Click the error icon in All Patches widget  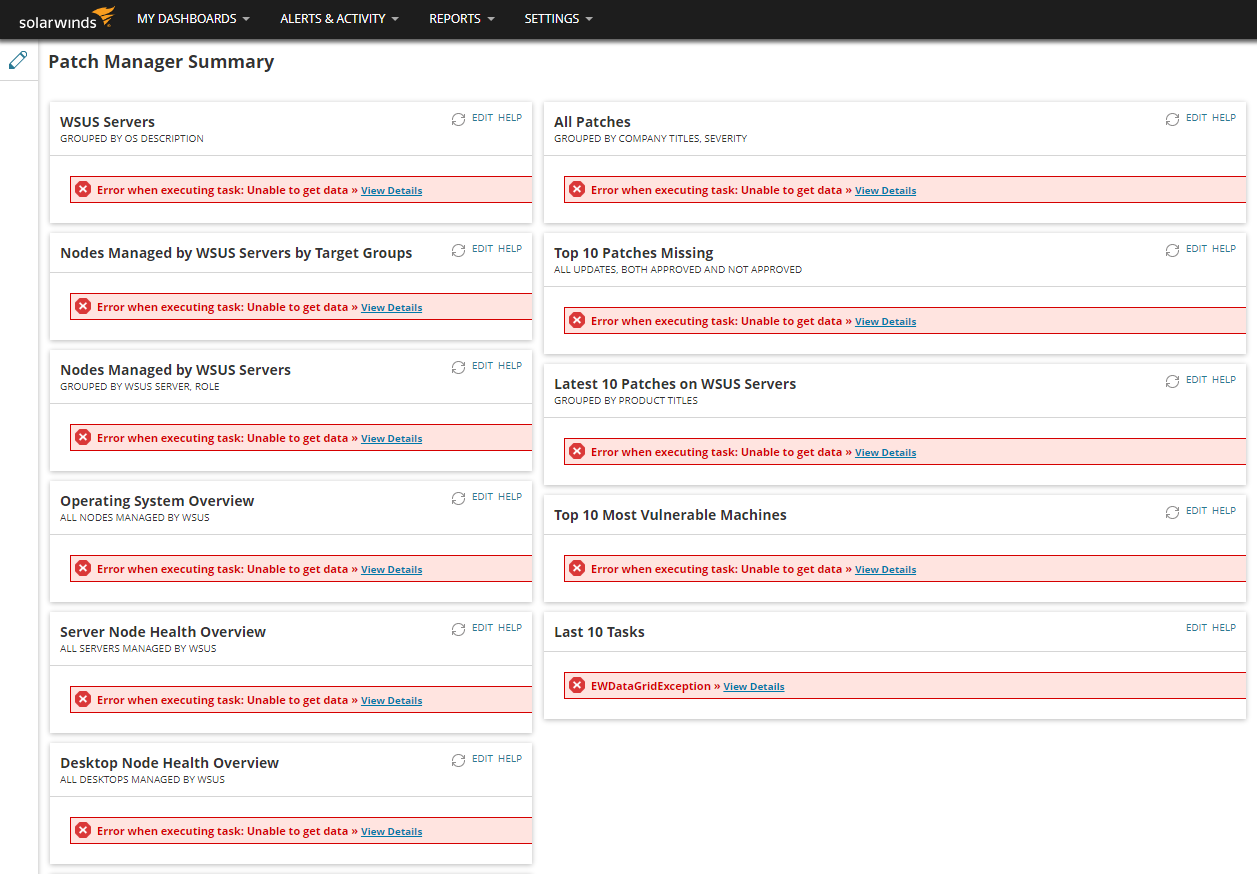click(x=577, y=189)
